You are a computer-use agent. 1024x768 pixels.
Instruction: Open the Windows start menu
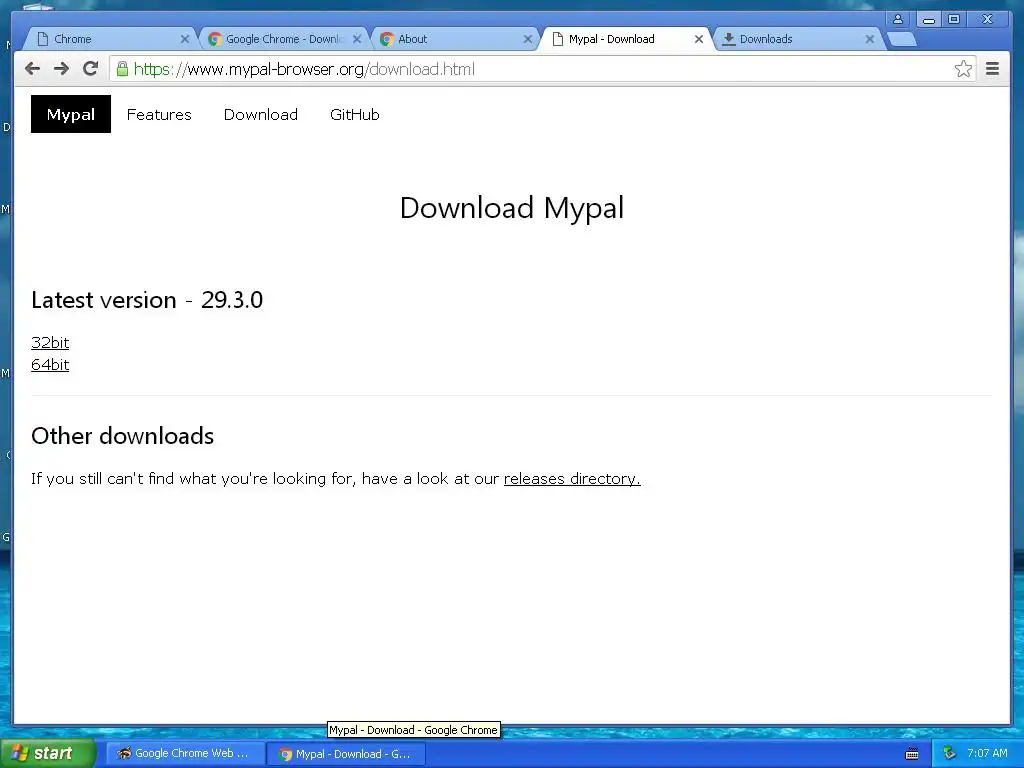pyautogui.click(x=47, y=753)
